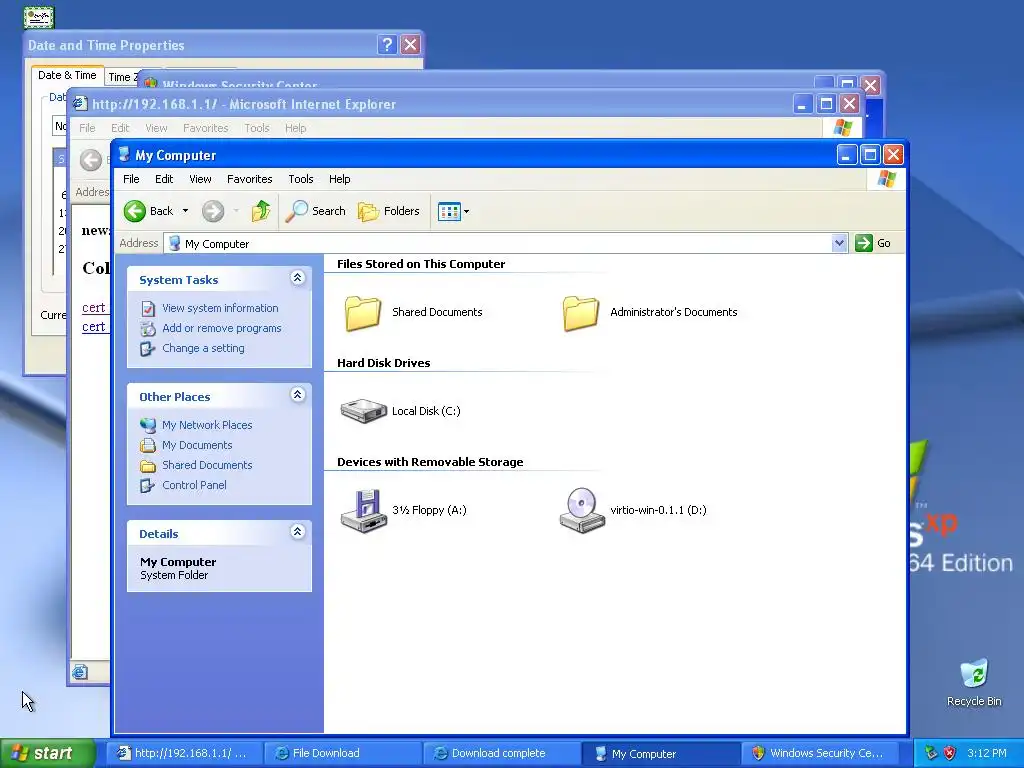
Task: Click the clock showing 3:12 PM
Action: [x=987, y=753]
